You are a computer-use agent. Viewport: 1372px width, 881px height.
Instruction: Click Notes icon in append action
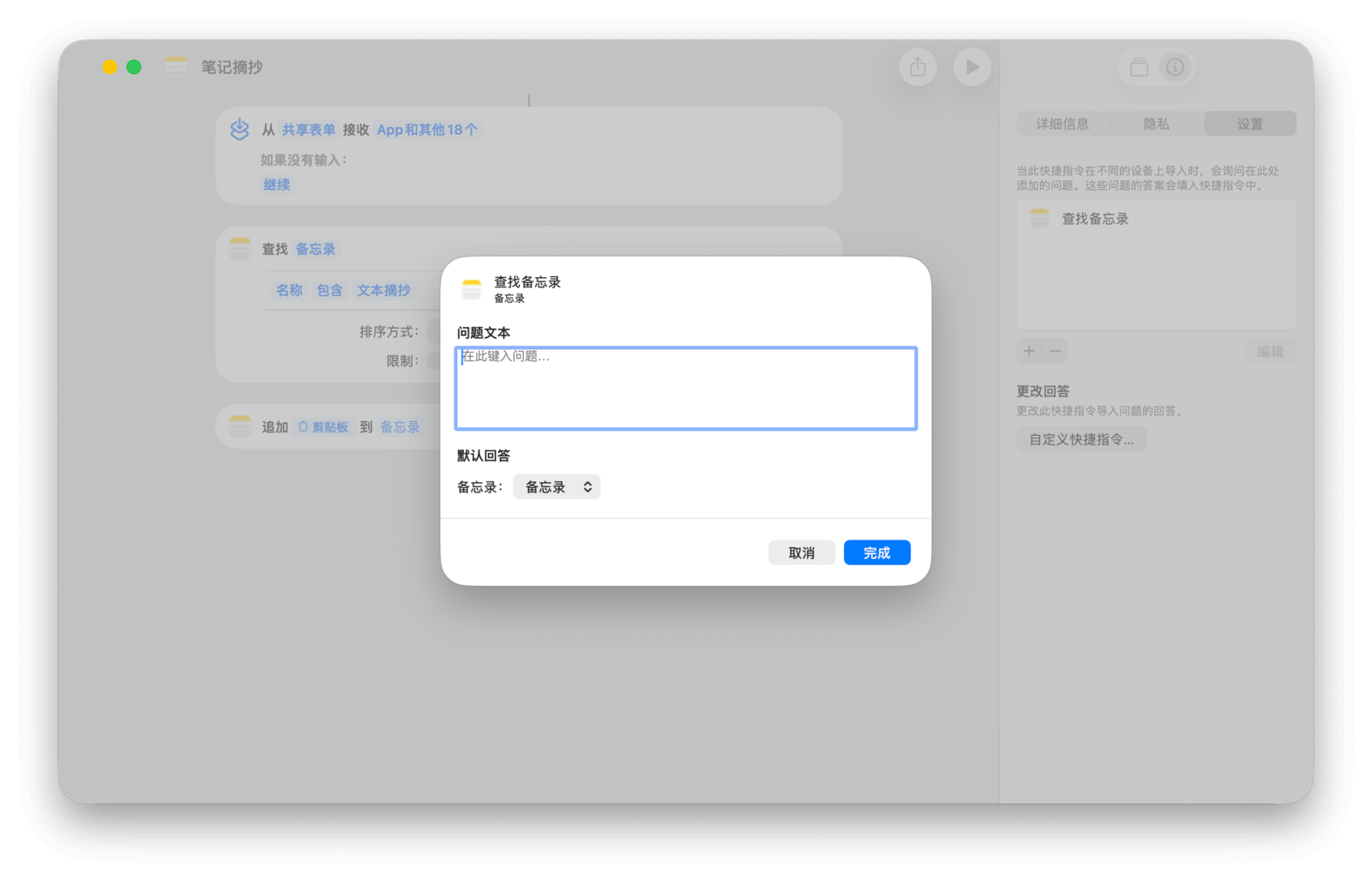pos(240,426)
